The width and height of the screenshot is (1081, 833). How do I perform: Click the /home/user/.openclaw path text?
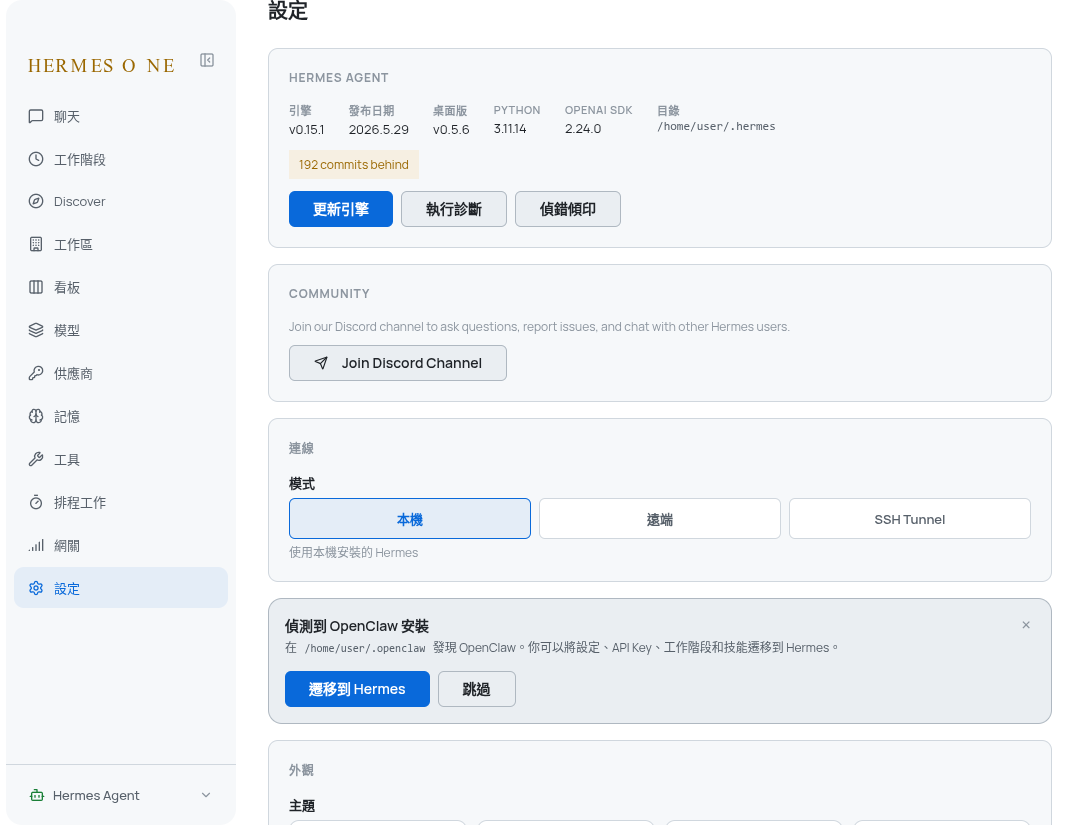click(x=365, y=648)
